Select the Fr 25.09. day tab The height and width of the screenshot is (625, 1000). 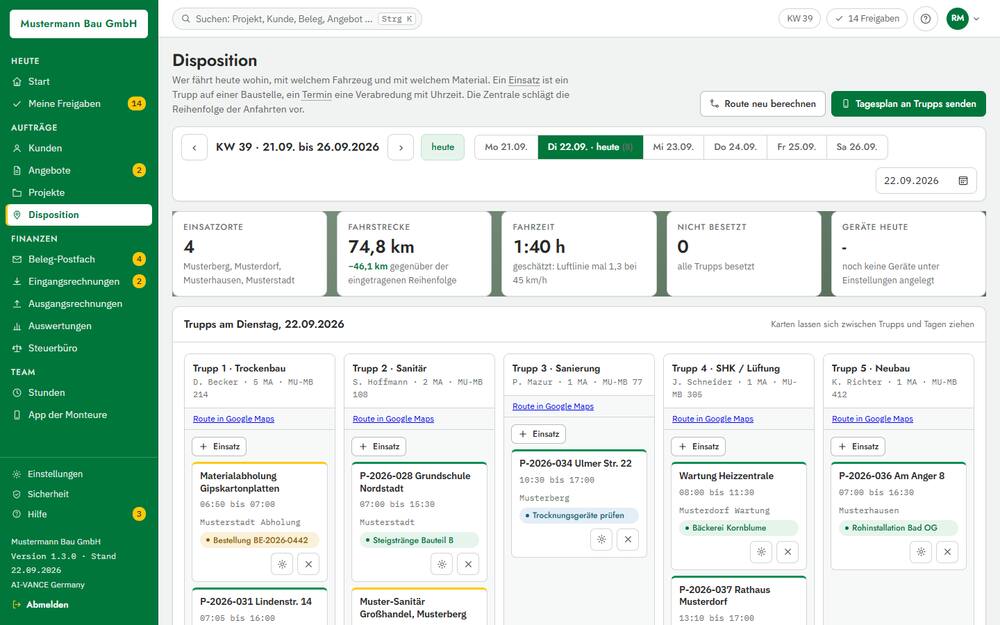pyautogui.click(x=797, y=147)
